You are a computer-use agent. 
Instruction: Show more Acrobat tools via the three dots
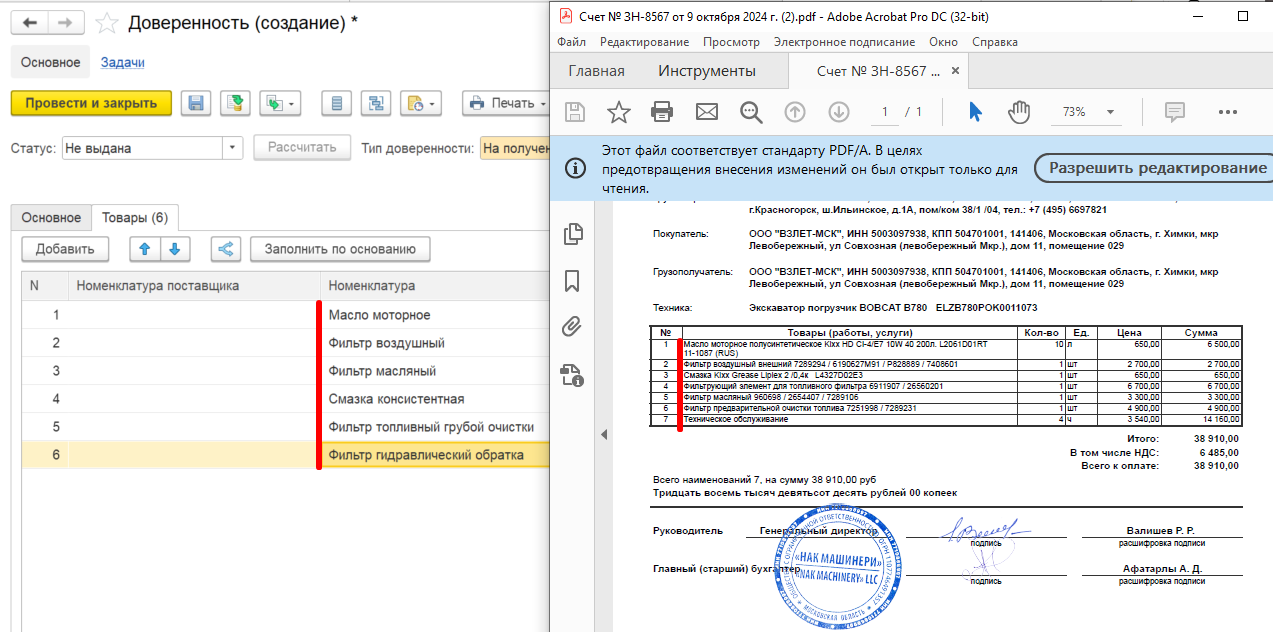[x=1228, y=112]
